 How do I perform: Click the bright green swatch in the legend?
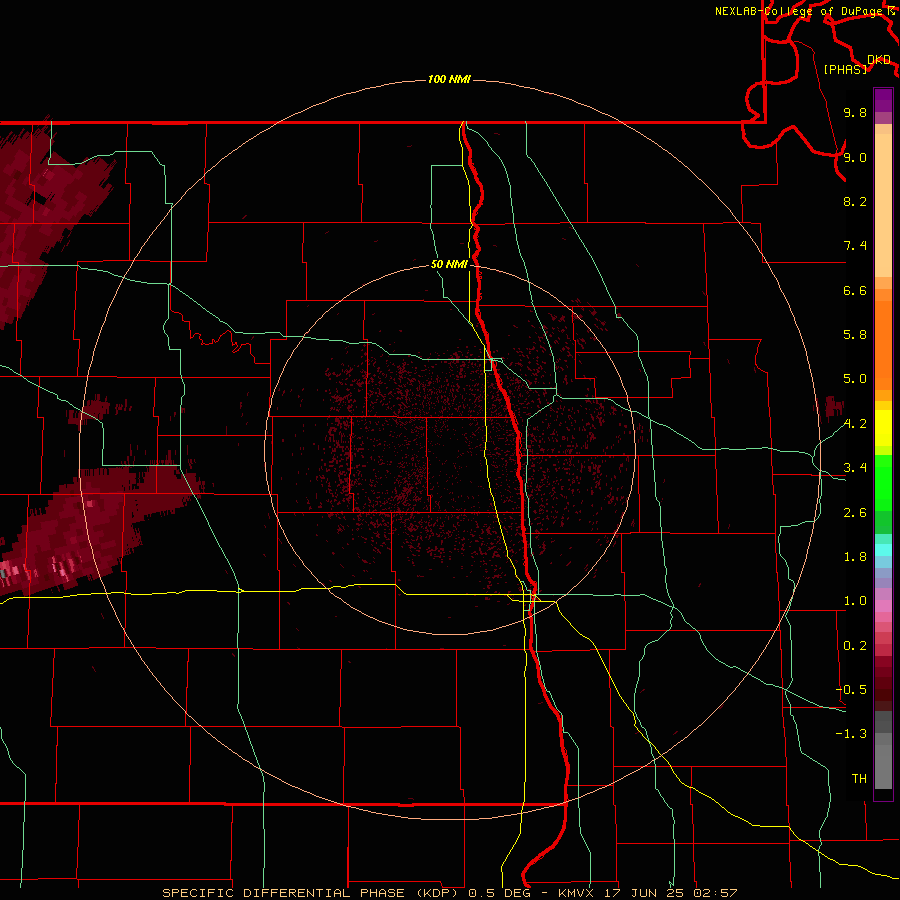pos(883,482)
